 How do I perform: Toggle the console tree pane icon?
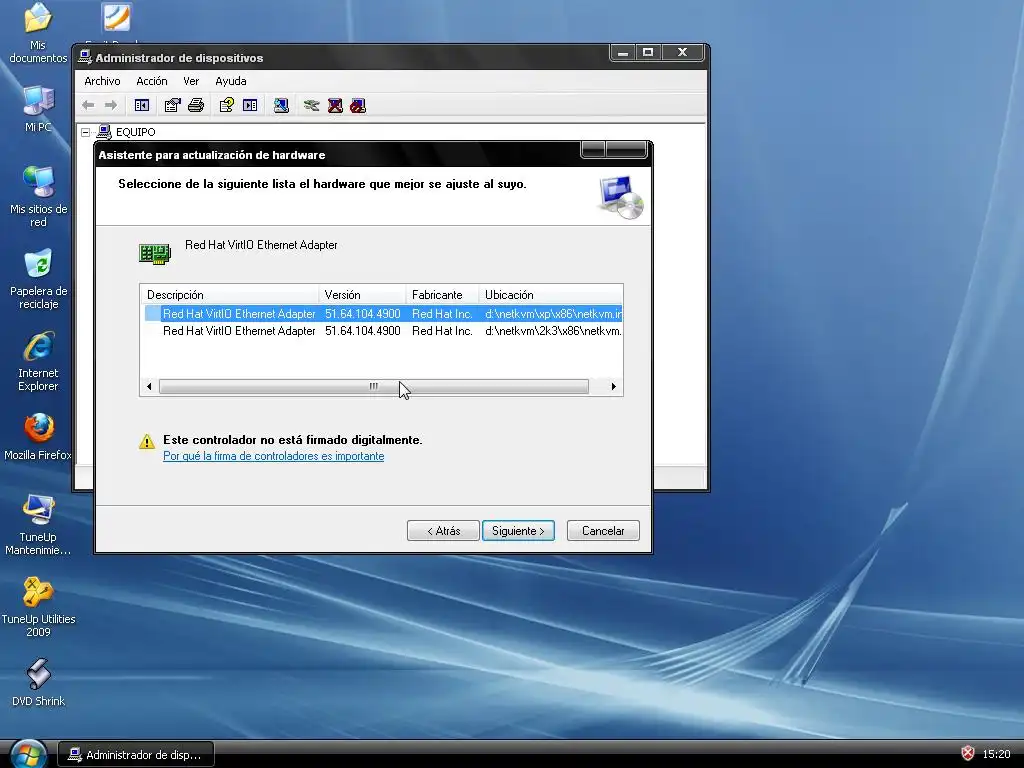[142, 105]
